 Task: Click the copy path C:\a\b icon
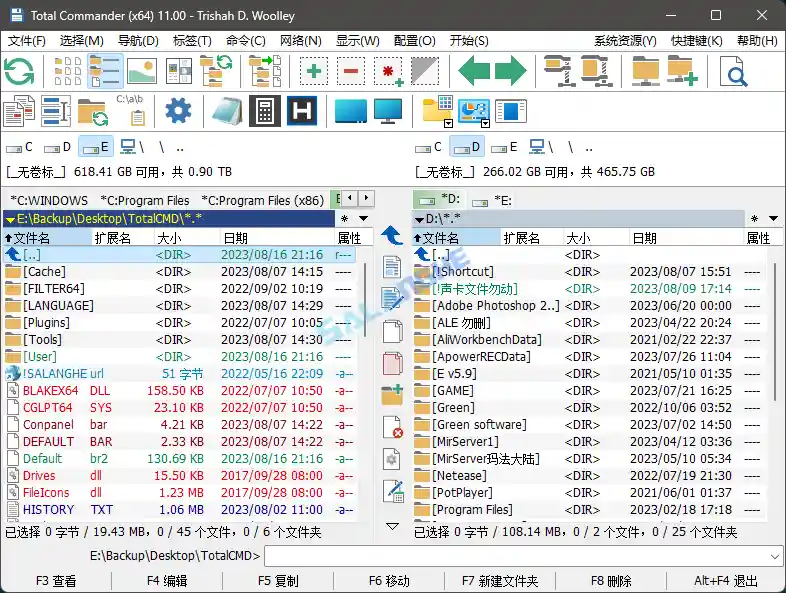(x=130, y=109)
